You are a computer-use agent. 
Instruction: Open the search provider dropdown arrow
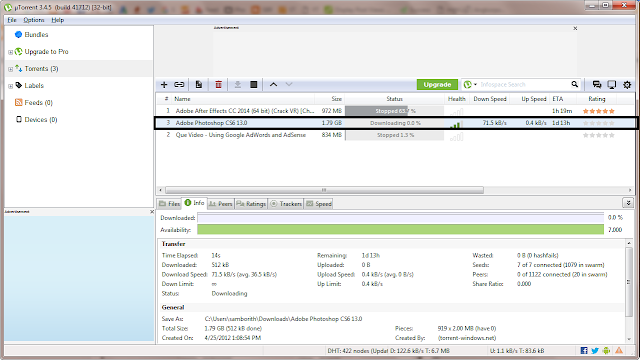click(x=475, y=84)
